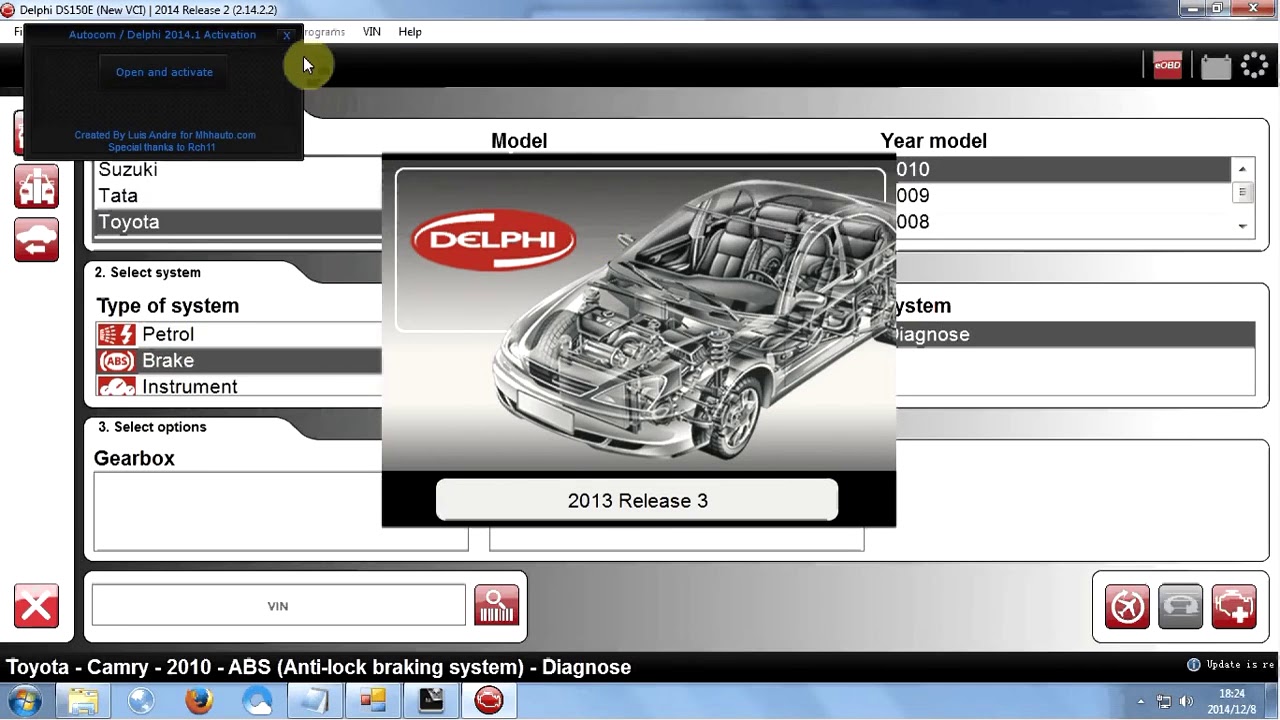Select Brake system type row
Image resolution: width=1280 pixels, height=720 pixels.
[x=238, y=360]
